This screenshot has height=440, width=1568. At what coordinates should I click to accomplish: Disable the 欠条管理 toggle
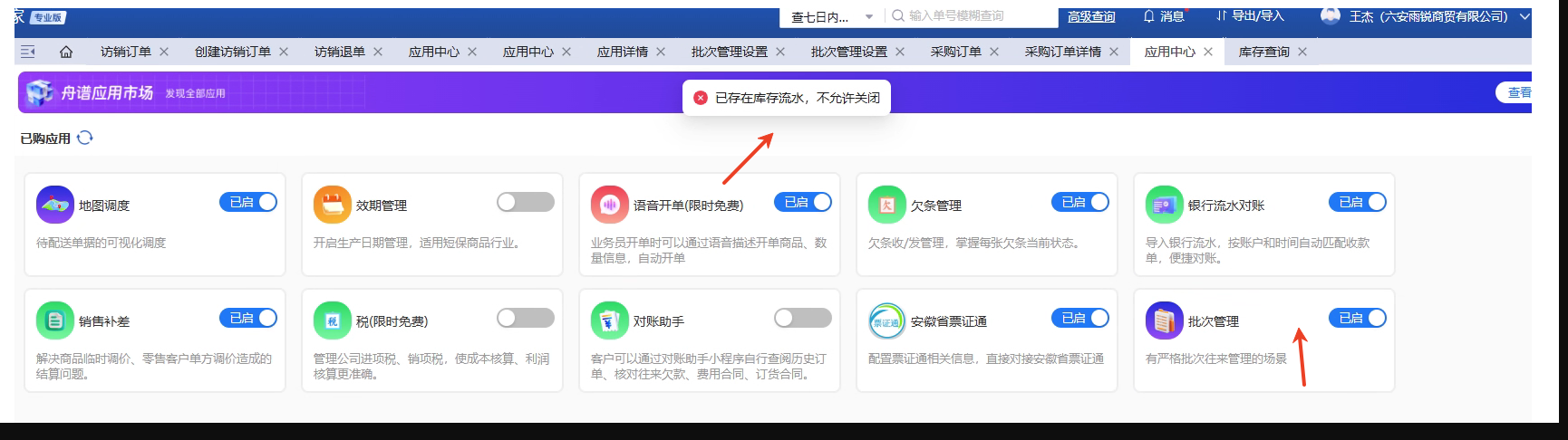point(1079,202)
